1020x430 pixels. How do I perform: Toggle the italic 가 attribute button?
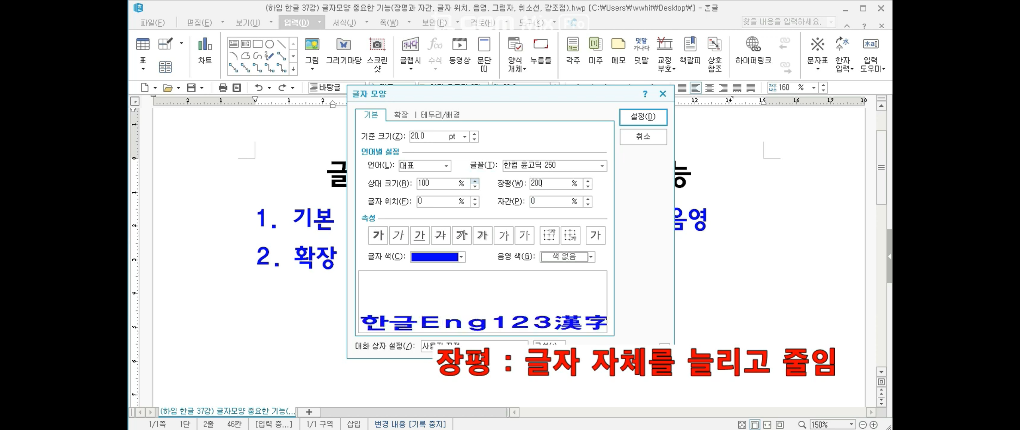pyautogui.click(x=398, y=236)
